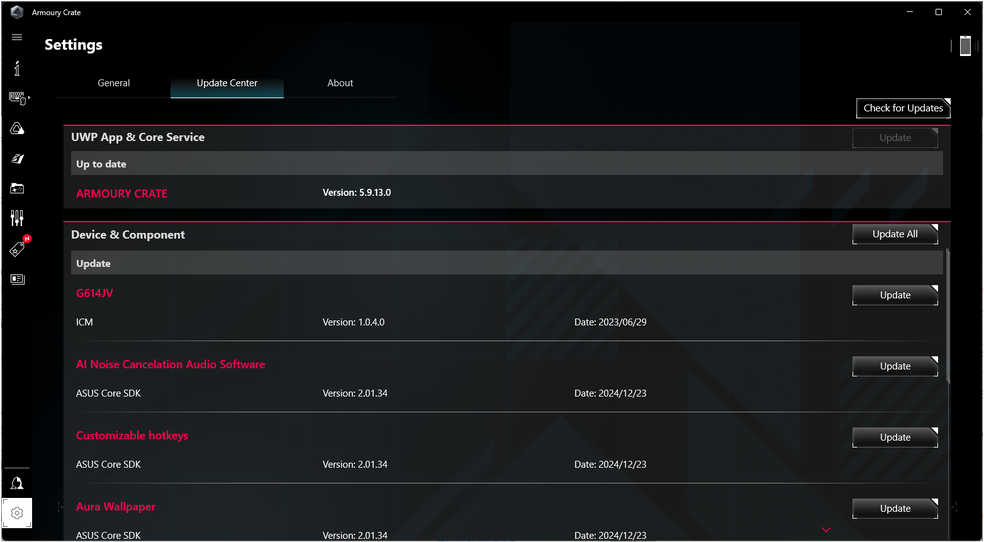The height and width of the screenshot is (542, 984).
Task: Click the Settings page heading
Action: click(73, 45)
